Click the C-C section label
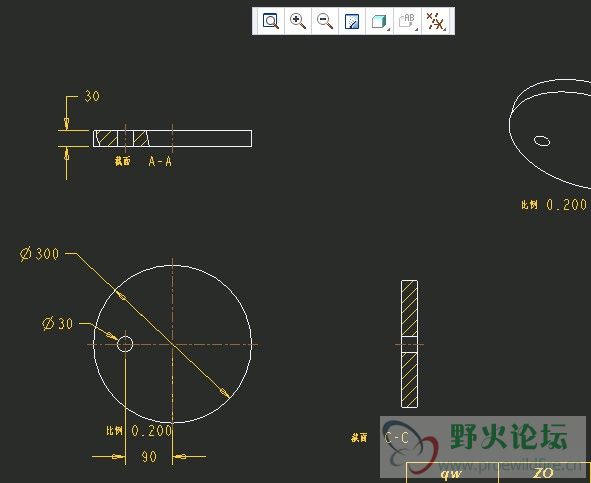The height and width of the screenshot is (483, 591). point(397,438)
